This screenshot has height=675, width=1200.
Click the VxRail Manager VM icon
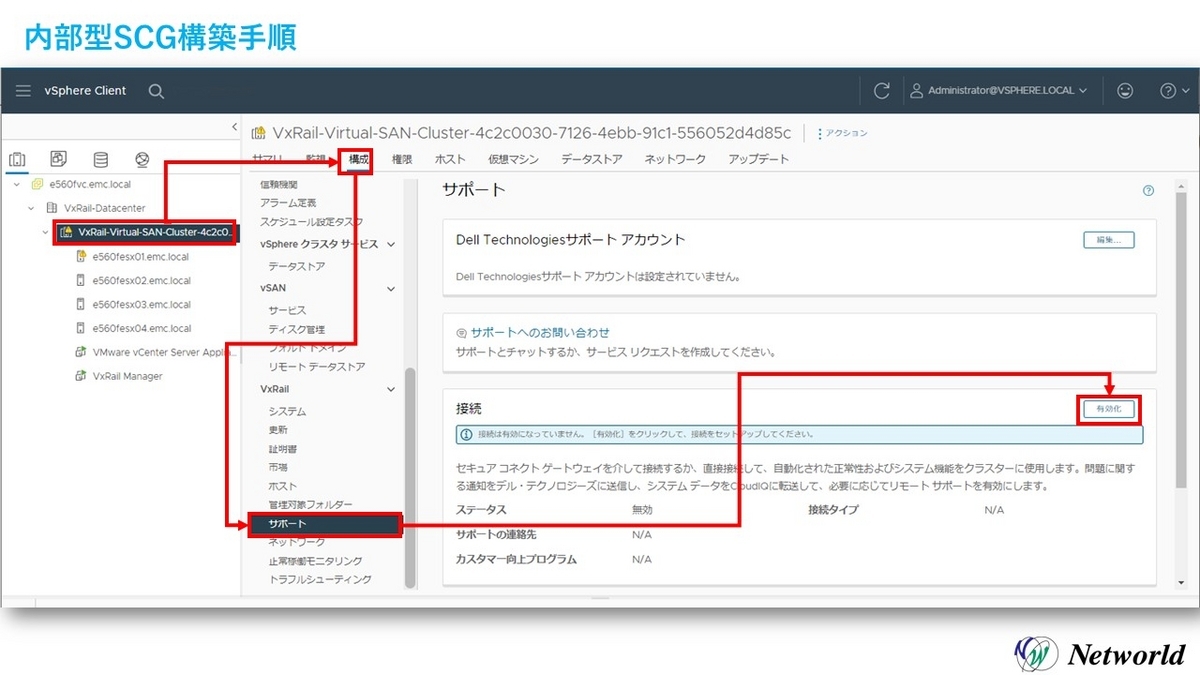[x=80, y=377]
